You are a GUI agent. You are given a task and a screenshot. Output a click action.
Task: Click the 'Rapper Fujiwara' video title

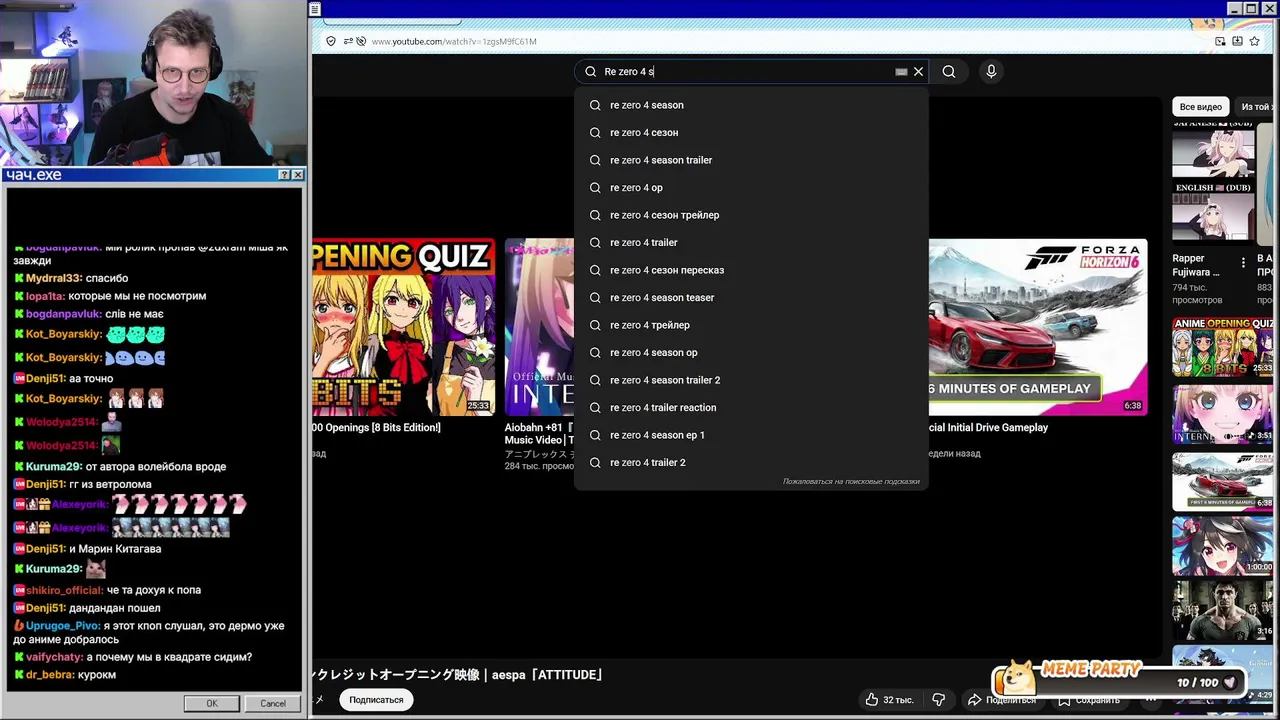point(1196,265)
